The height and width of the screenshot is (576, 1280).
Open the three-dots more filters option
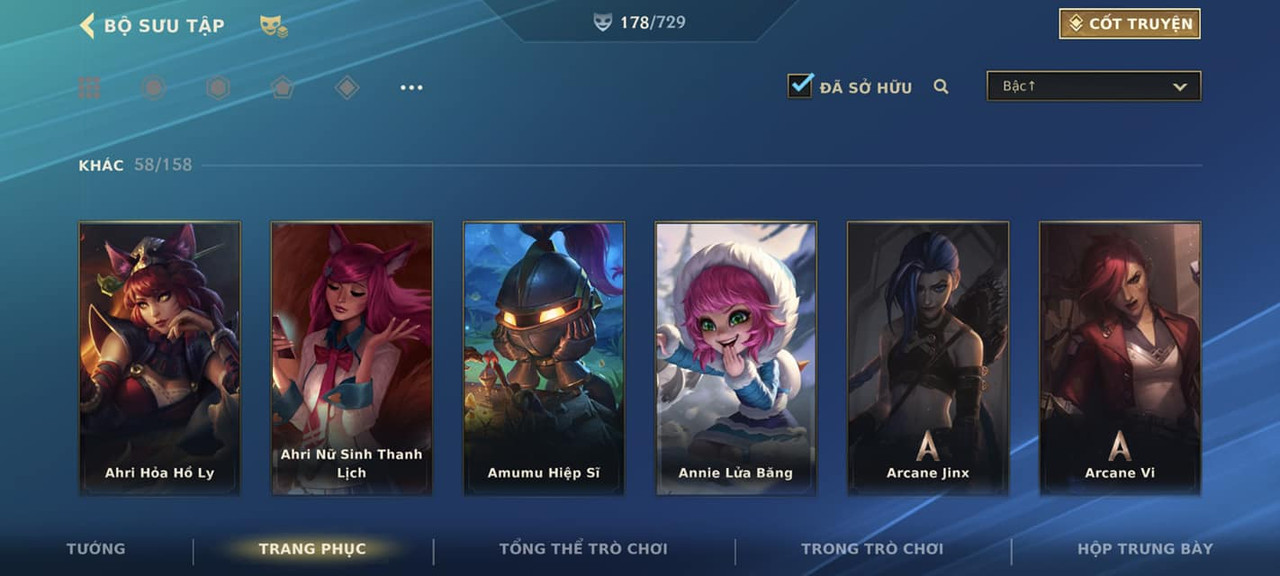tap(411, 88)
